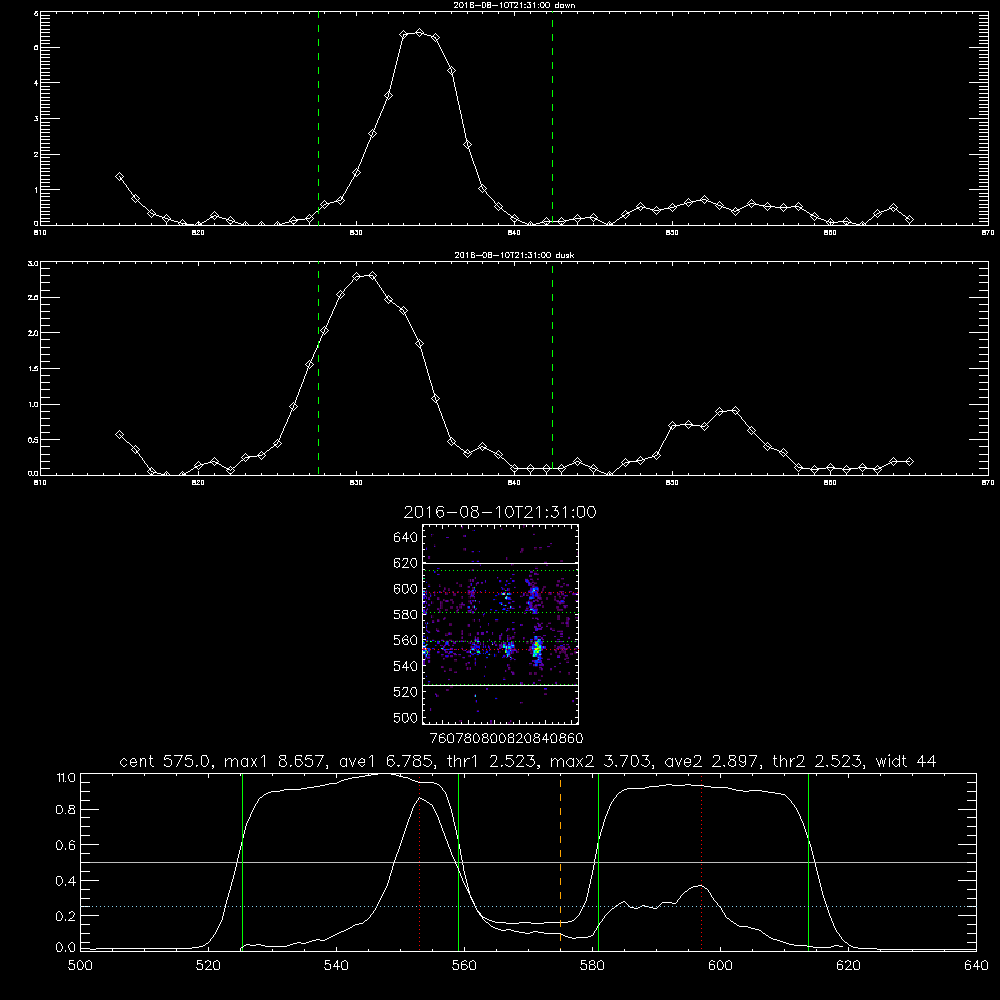Click the green vertical line near 581 in bottom plot
The width and height of the screenshot is (1000, 1000).
[x=598, y=862]
